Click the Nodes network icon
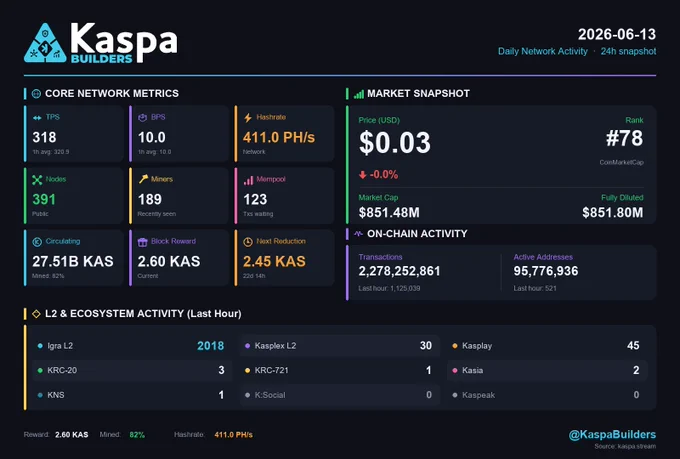 (37, 180)
